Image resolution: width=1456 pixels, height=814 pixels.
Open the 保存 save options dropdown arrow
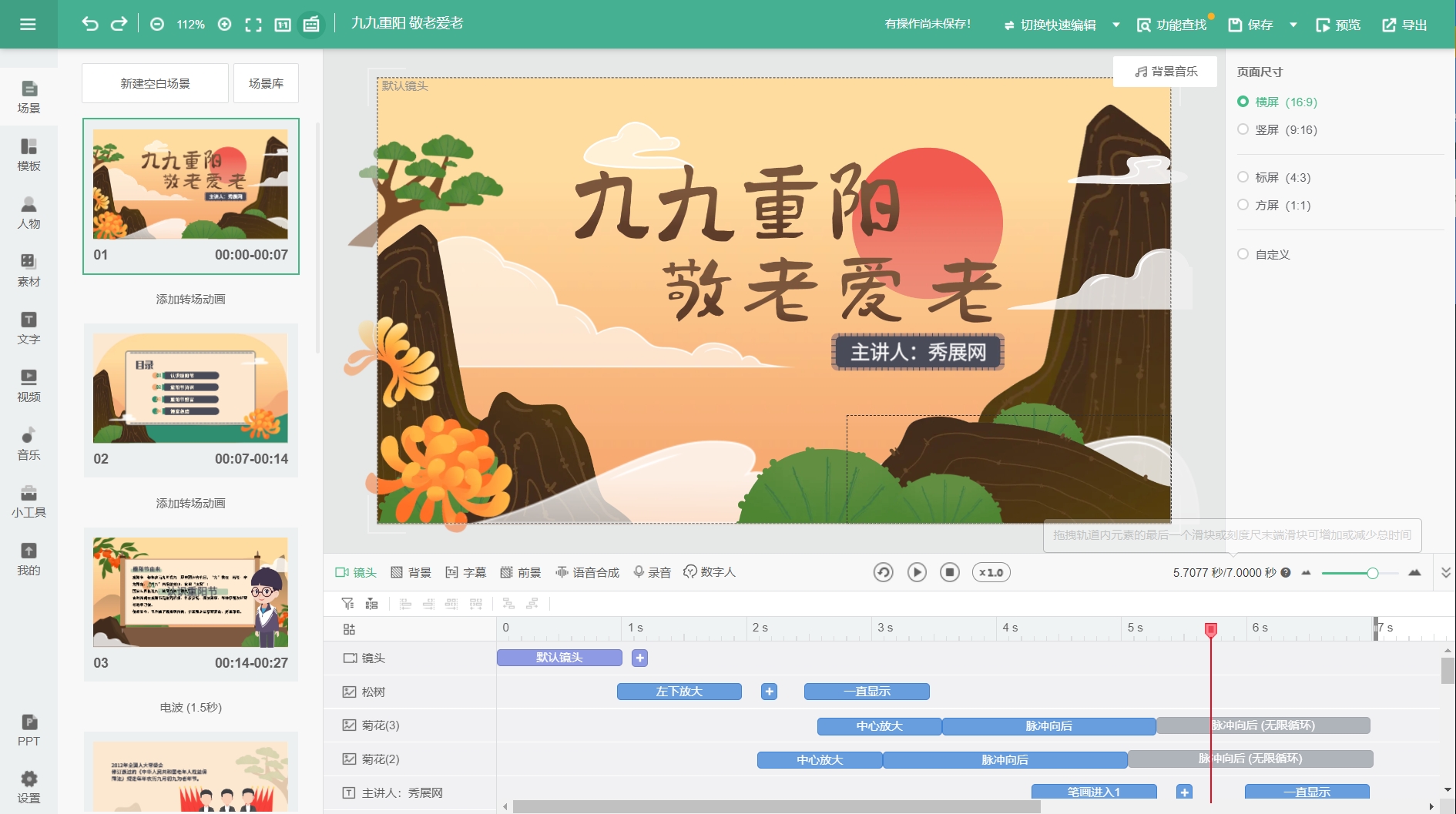point(1293,25)
